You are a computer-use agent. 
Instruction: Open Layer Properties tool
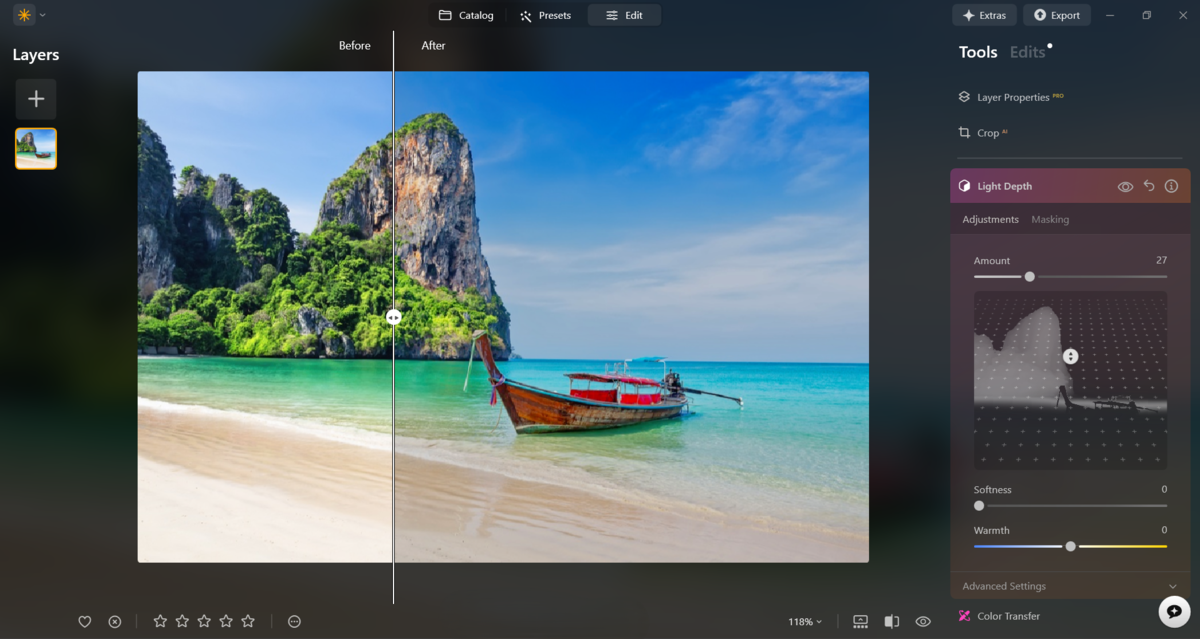pyautogui.click(x=1011, y=97)
